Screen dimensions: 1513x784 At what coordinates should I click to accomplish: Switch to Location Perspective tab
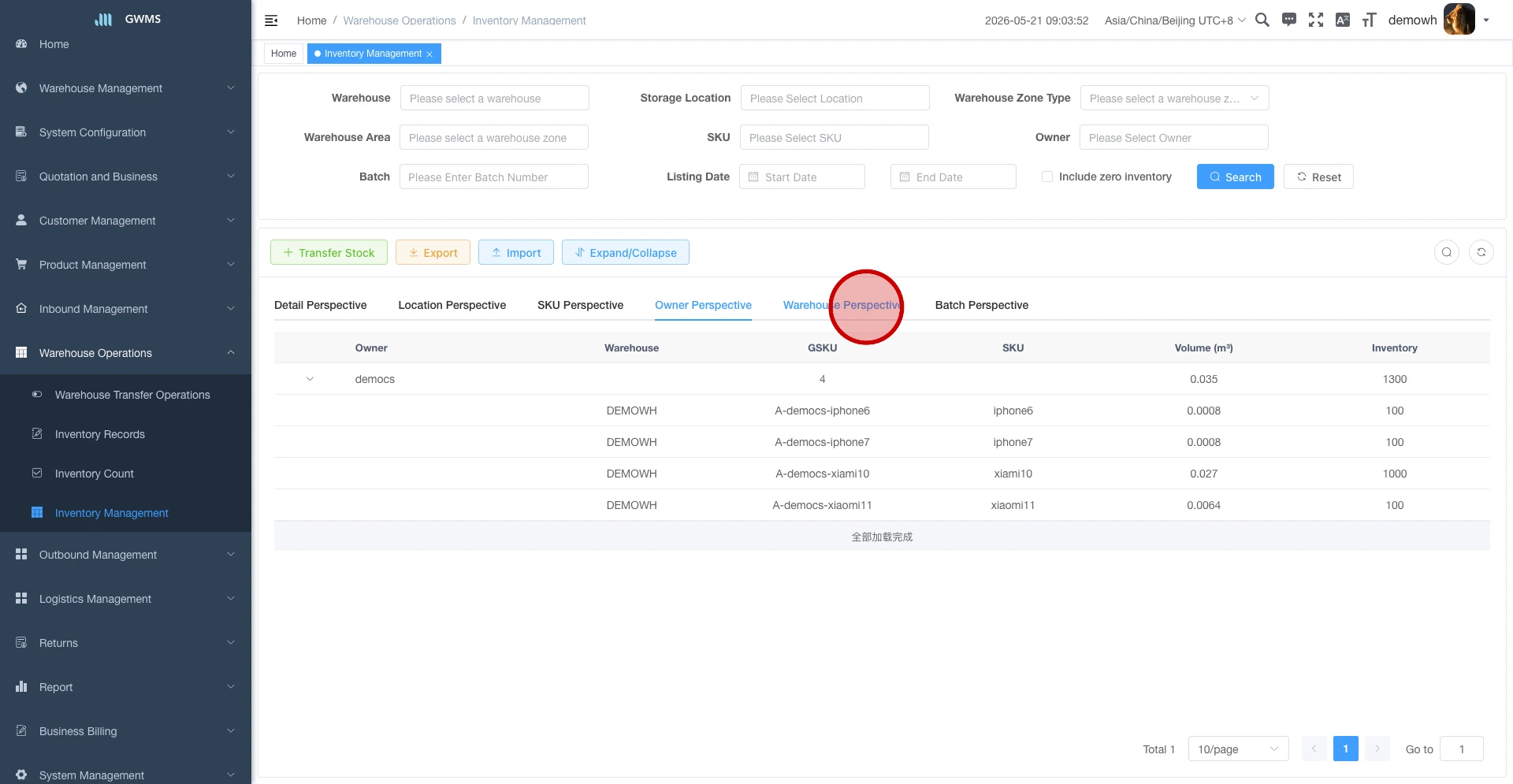click(x=452, y=305)
